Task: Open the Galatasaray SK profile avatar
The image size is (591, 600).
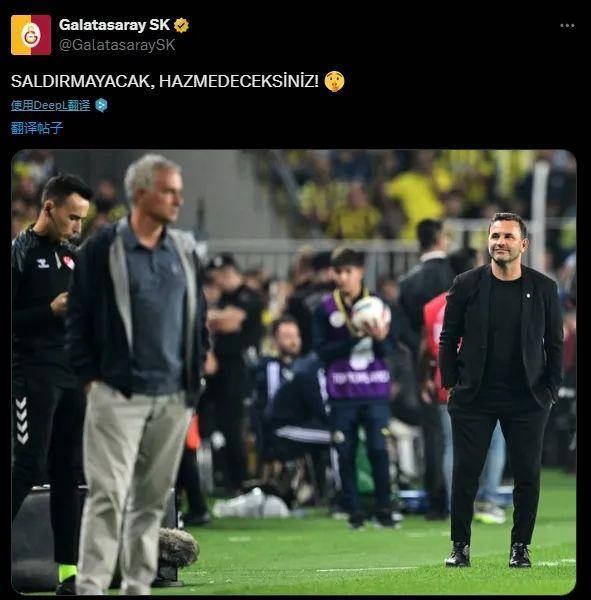Action: click(x=31, y=35)
